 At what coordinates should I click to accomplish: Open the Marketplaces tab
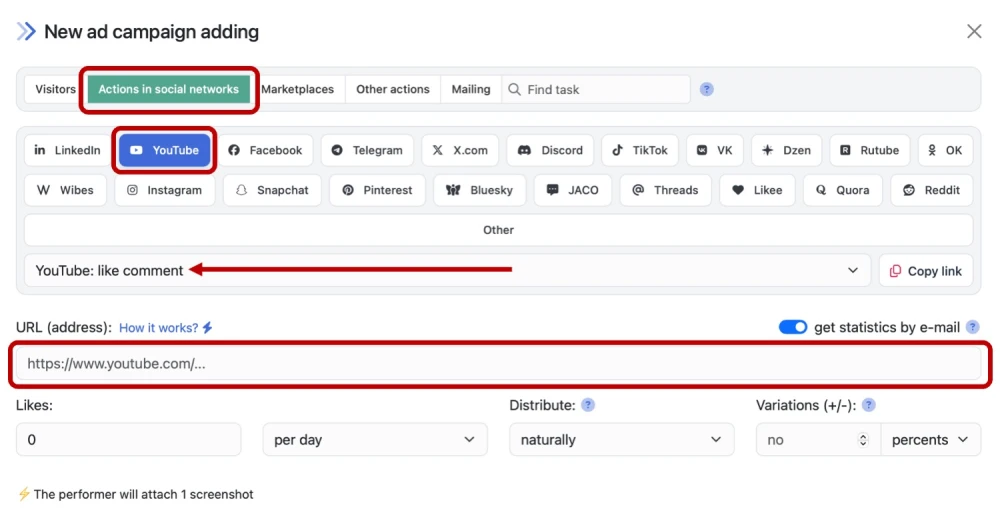pyautogui.click(x=298, y=89)
